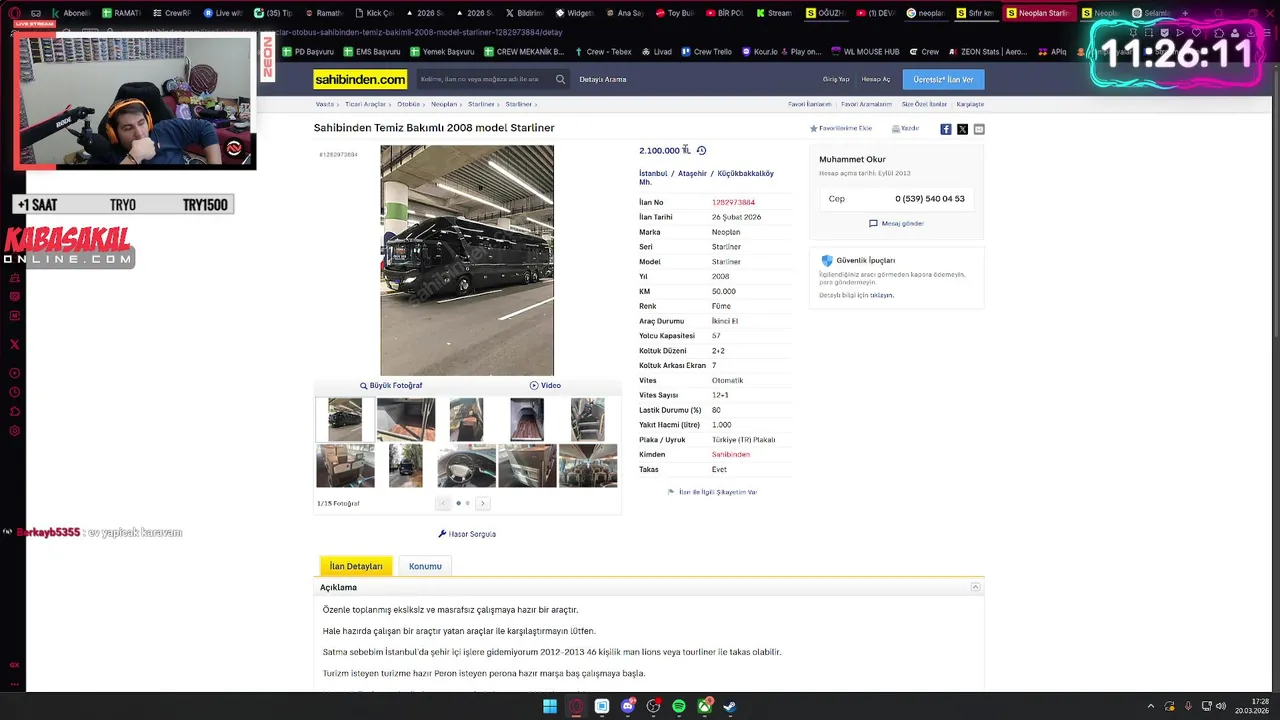Click İstanbul location link

[653, 173]
